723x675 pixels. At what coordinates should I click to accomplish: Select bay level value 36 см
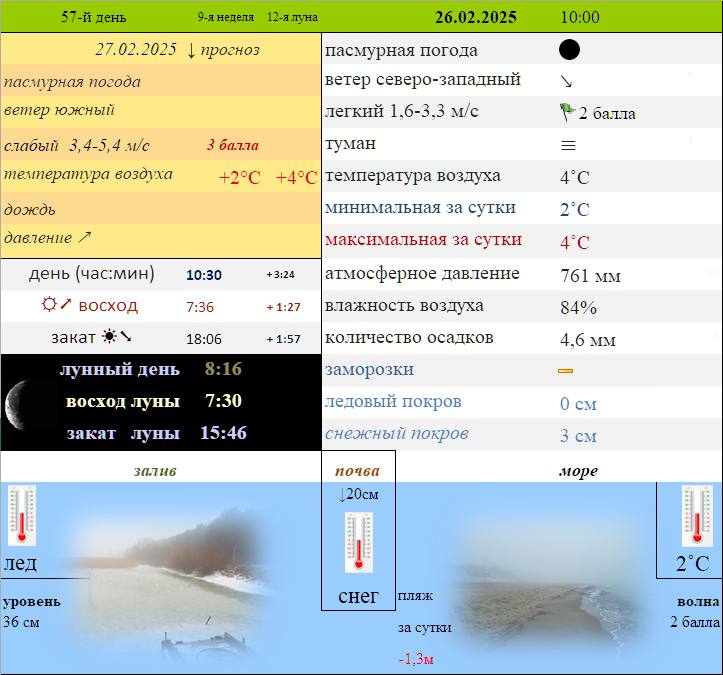21,622
